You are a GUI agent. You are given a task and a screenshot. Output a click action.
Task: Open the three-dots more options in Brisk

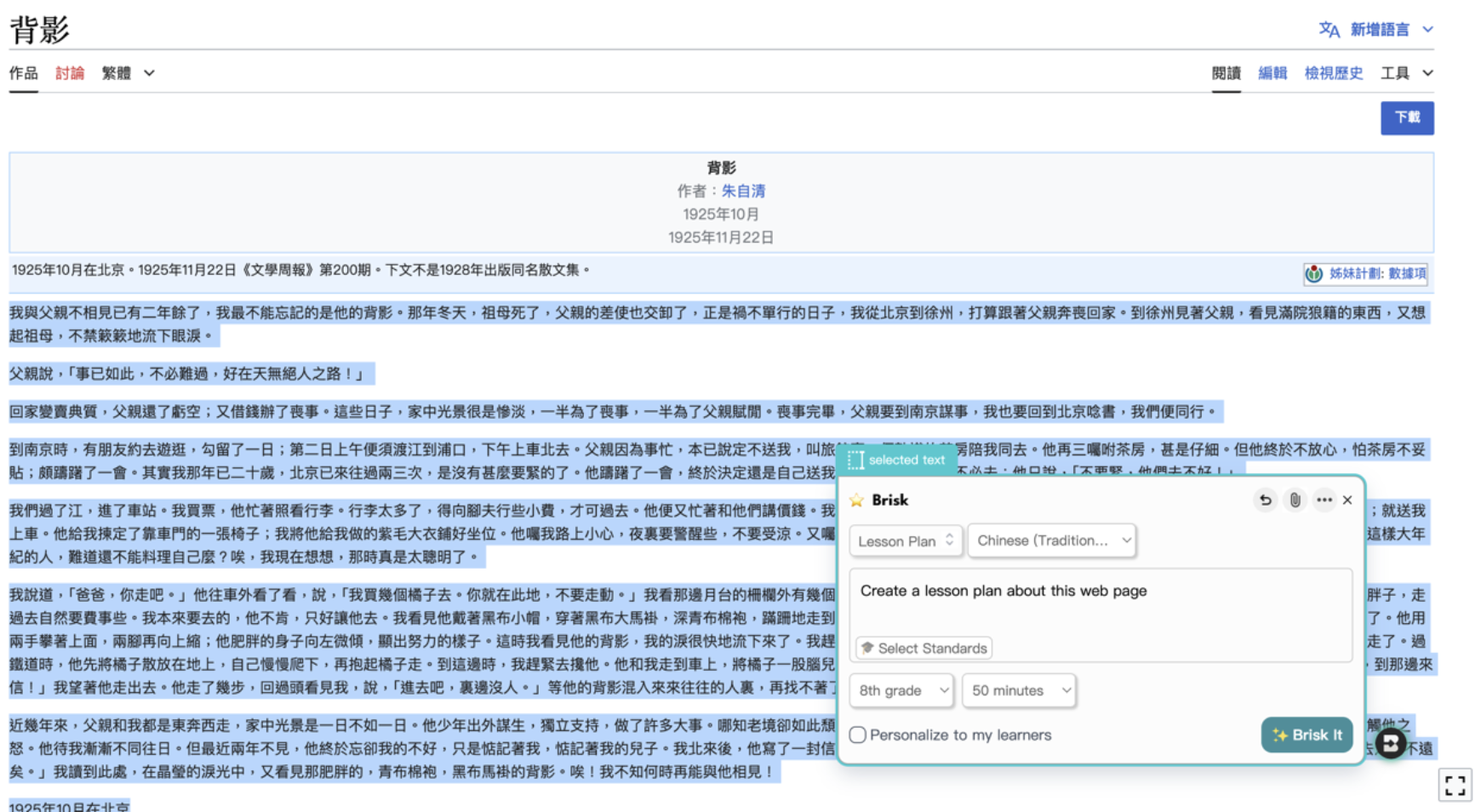[1324, 500]
